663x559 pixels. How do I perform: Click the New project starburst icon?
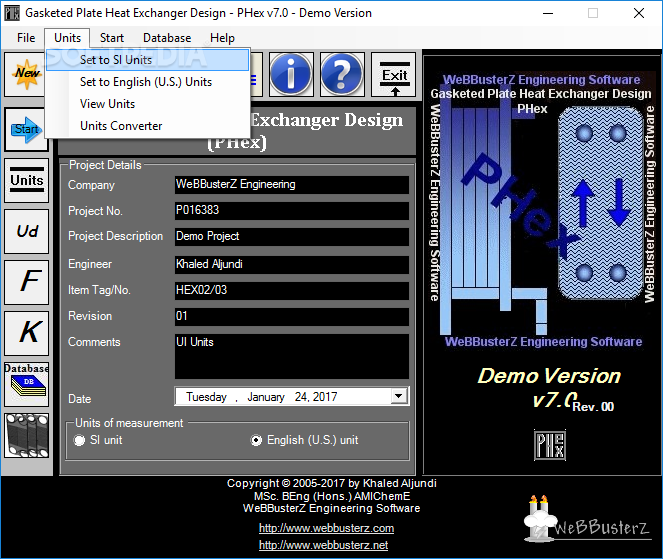pos(25,74)
